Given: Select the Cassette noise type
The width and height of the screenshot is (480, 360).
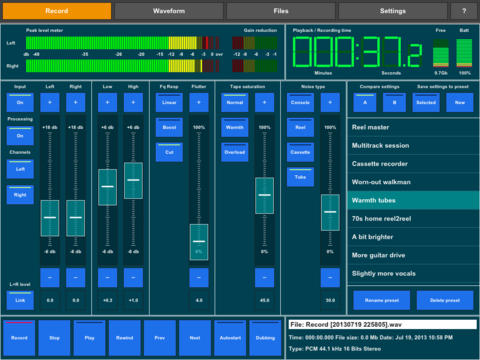Looking at the screenshot, I should pyautogui.click(x=300, y=152).
